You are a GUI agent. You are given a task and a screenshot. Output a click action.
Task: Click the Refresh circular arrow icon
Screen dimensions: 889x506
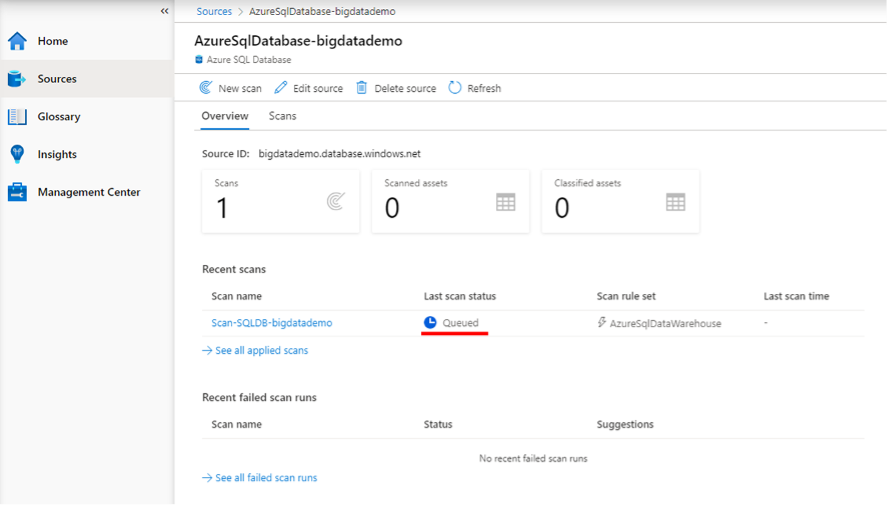455,87
